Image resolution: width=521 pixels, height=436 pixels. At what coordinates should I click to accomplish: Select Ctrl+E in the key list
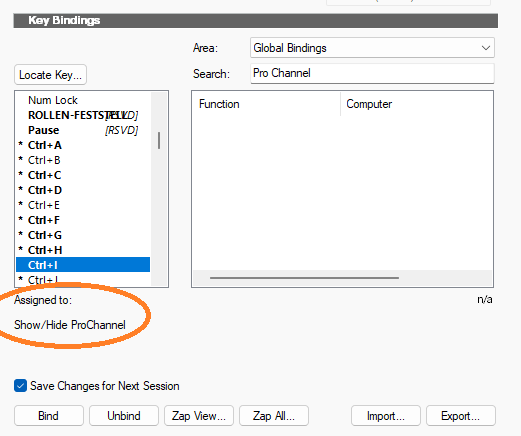pyautogui.click(x=83, y=205)
